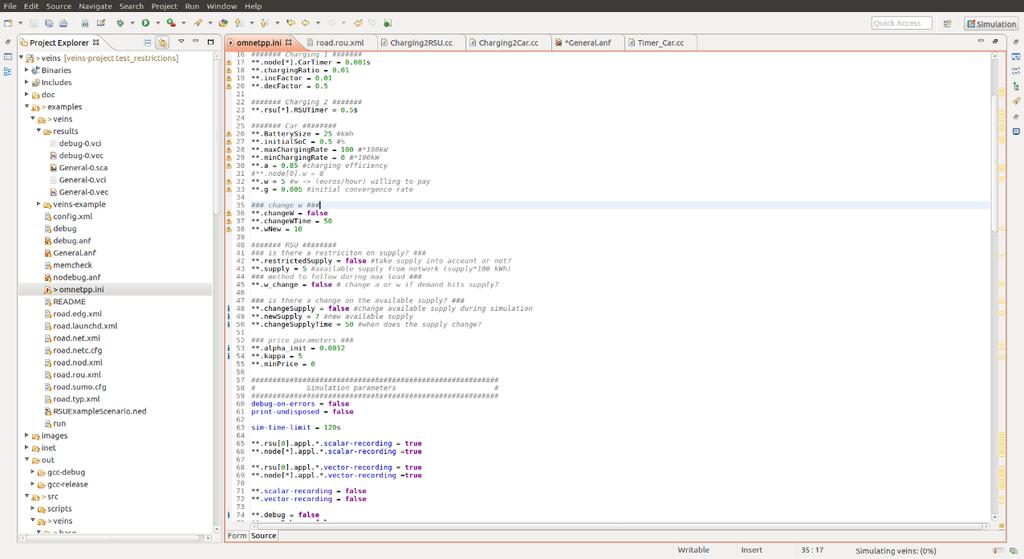The image size is (1024, 559).
Task: Toggle Link with Editor in Project Explorer
Action: (162, 42)
